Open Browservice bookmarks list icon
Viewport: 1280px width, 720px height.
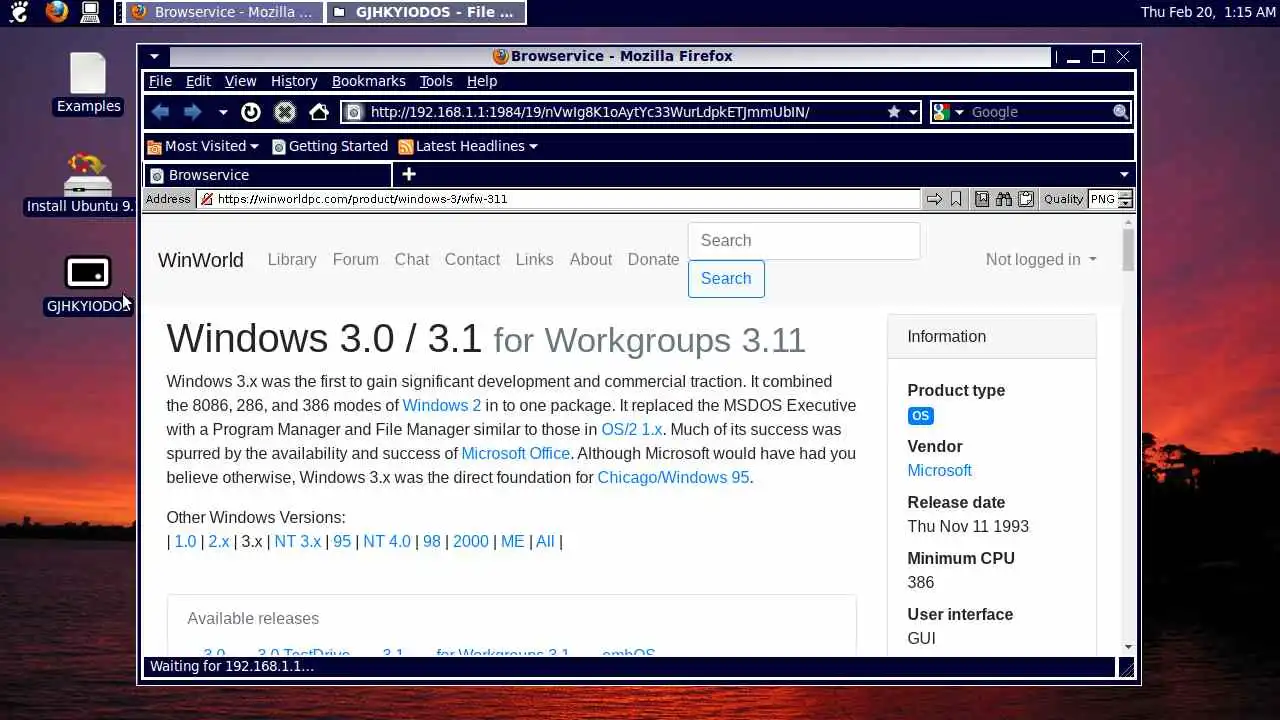pos(982,199)
